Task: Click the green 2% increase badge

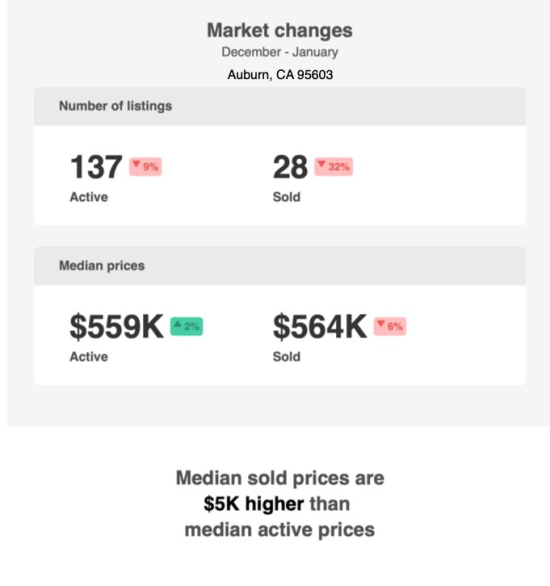Action: pos(186,326)
